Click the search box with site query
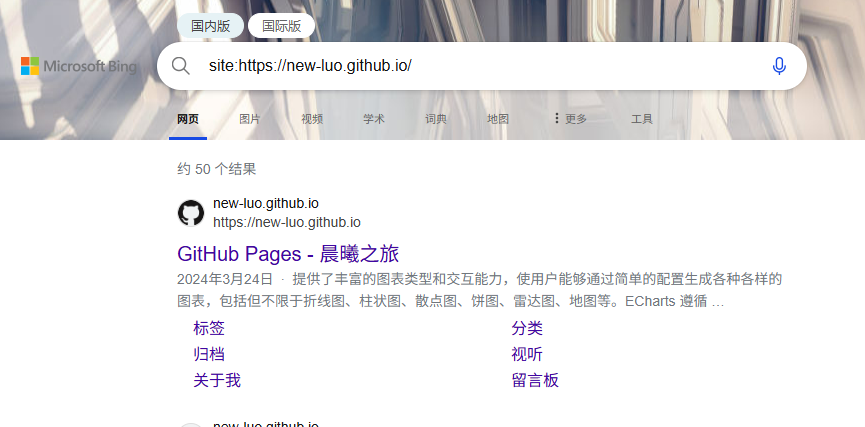 pos(481,66)
